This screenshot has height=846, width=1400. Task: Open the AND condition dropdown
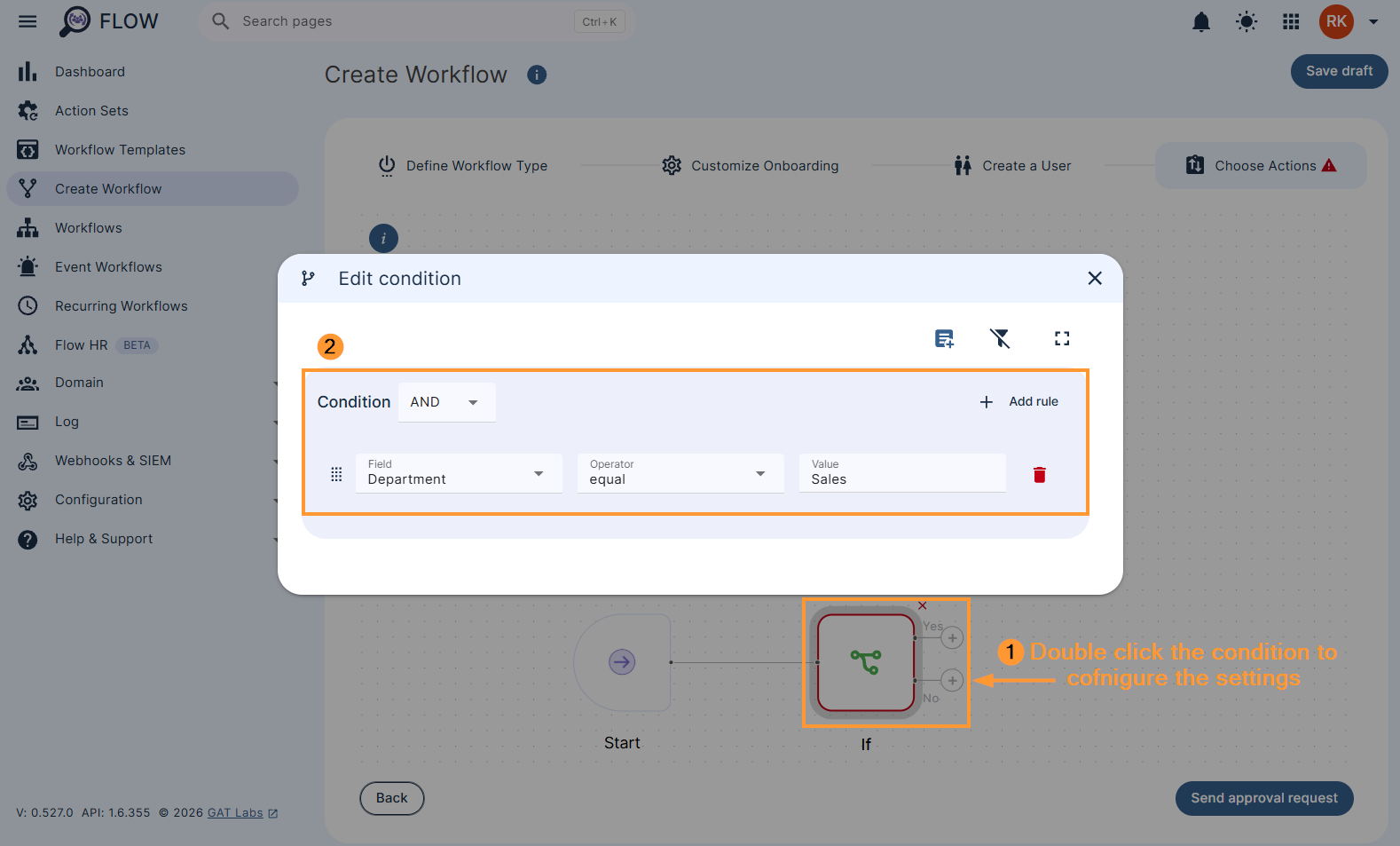(446, 402)
